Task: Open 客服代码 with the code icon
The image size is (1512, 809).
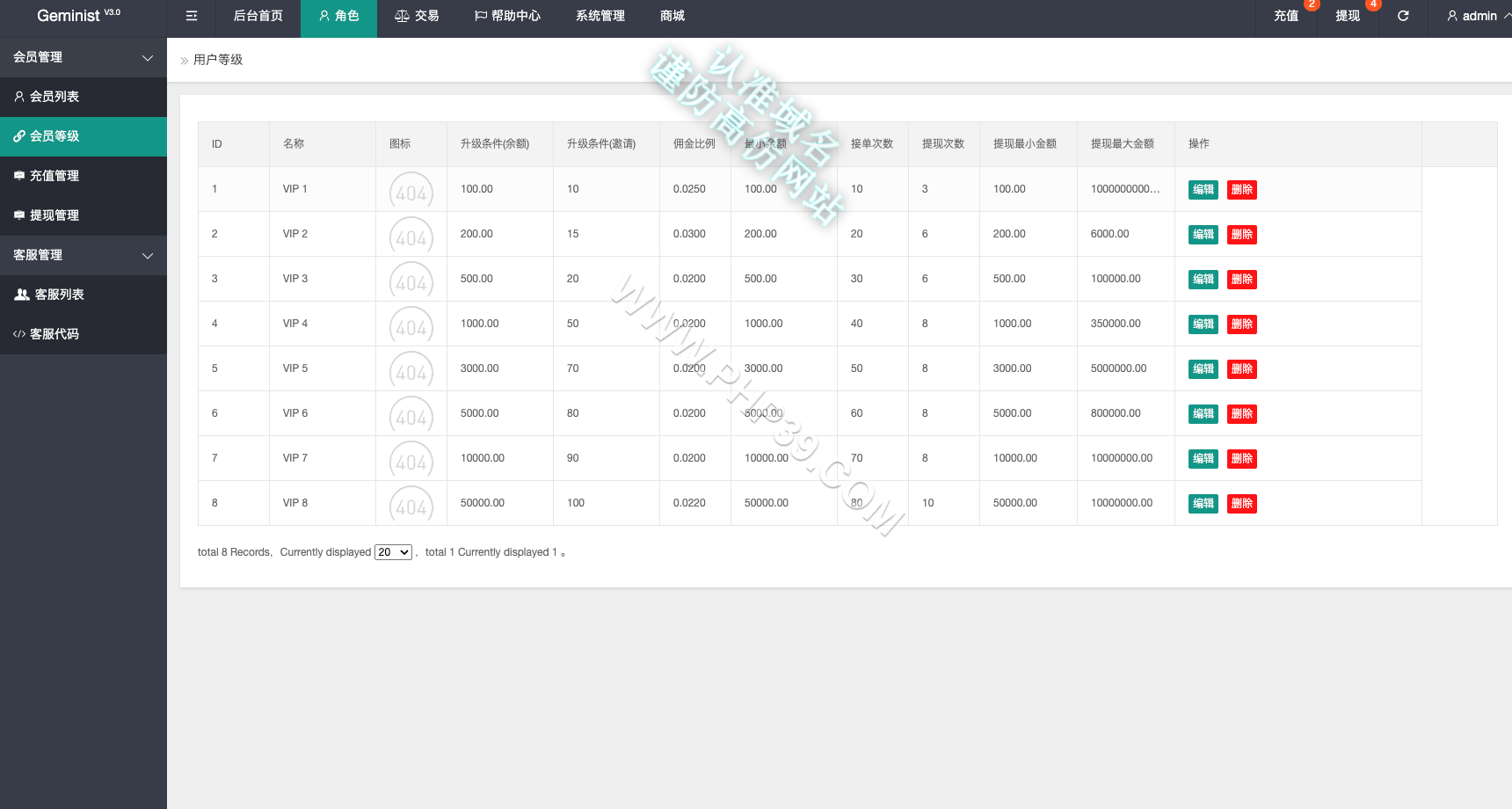Action: click(84, 334)
